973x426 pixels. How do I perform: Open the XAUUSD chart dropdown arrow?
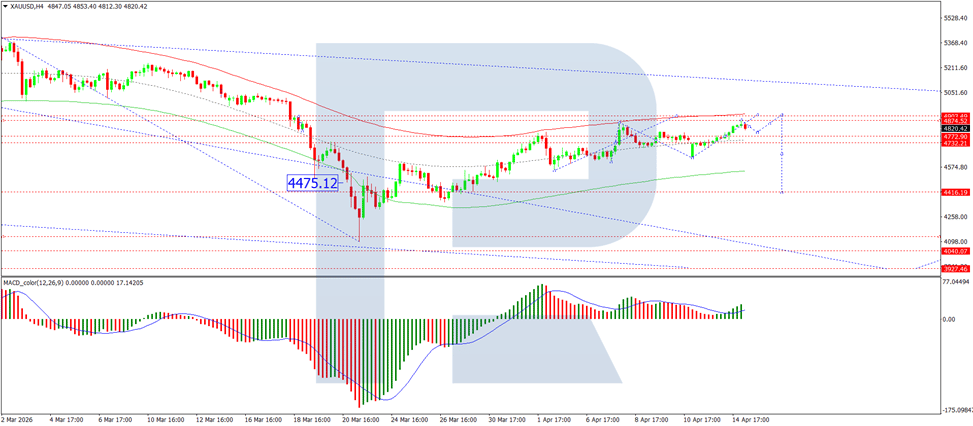(4, 5)
